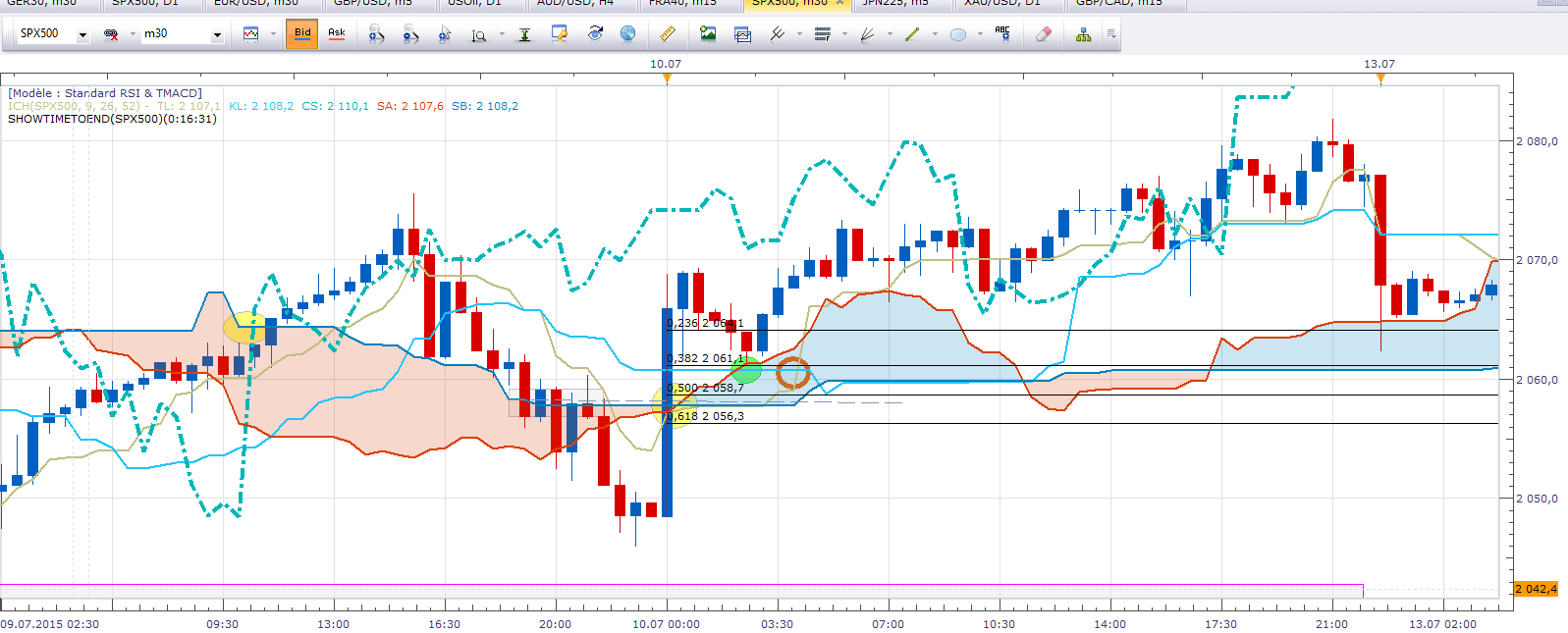Expand the zoom range tool arrow
The image size is (1568, 633).
[502, 34]
